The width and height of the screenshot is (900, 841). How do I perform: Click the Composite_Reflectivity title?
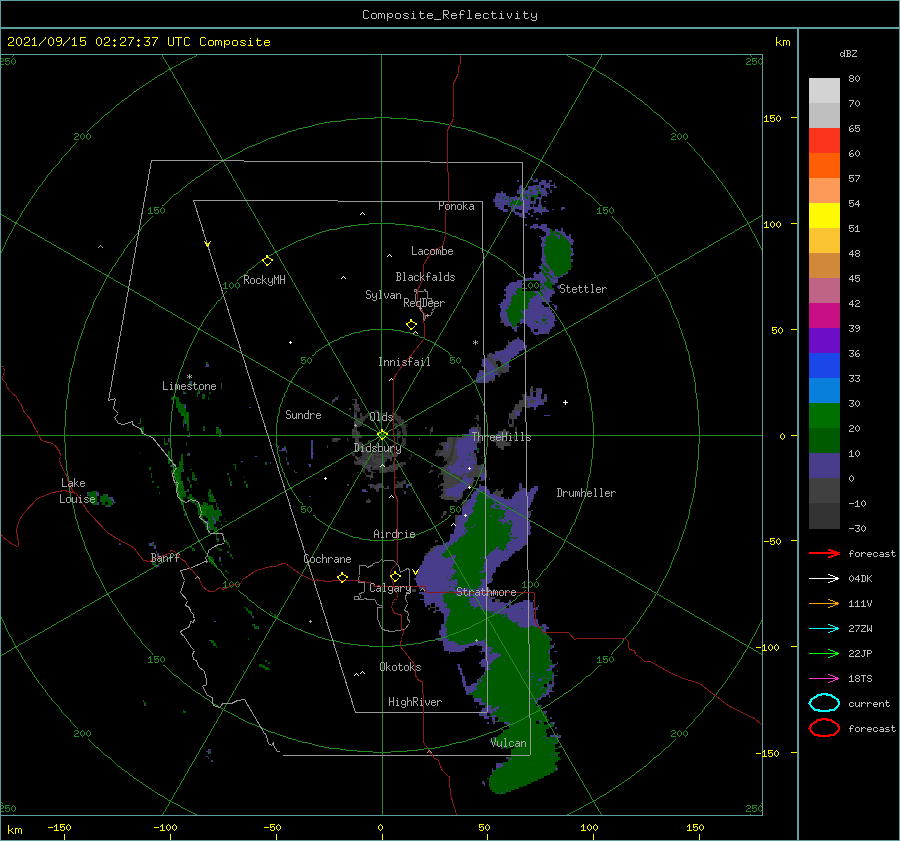tap(450, 15)
